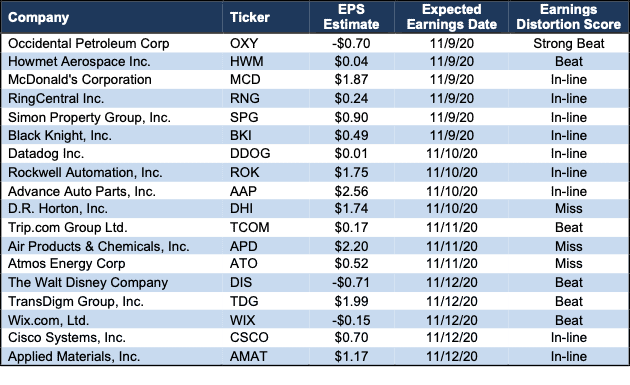Screen dimensions: 630x385
Task: Click the Miss score for DHI
Action: click(x=569, y=209)
